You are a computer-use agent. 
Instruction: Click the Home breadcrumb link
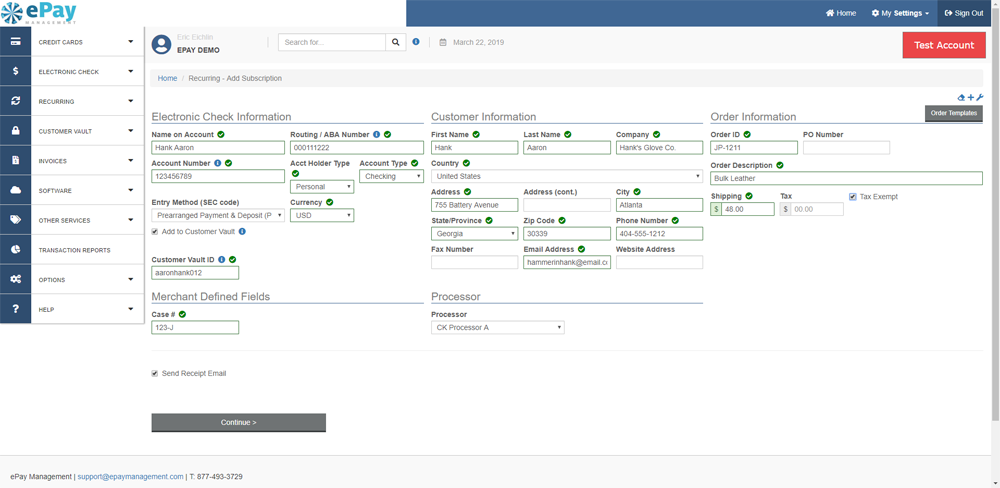(x=167, y=78)
